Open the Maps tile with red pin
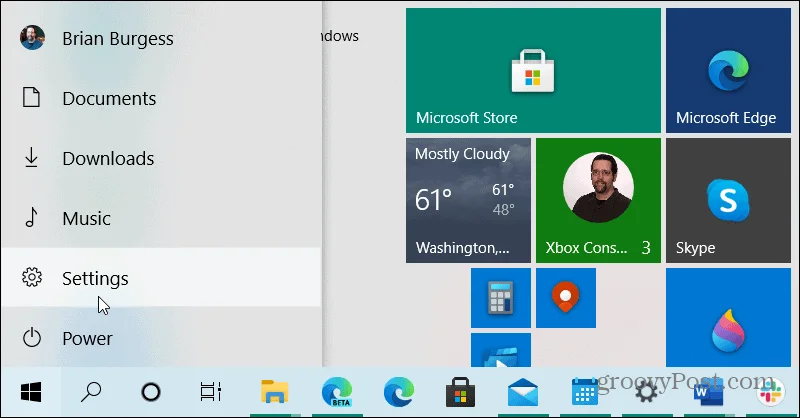800x418 pixels. 565,298
